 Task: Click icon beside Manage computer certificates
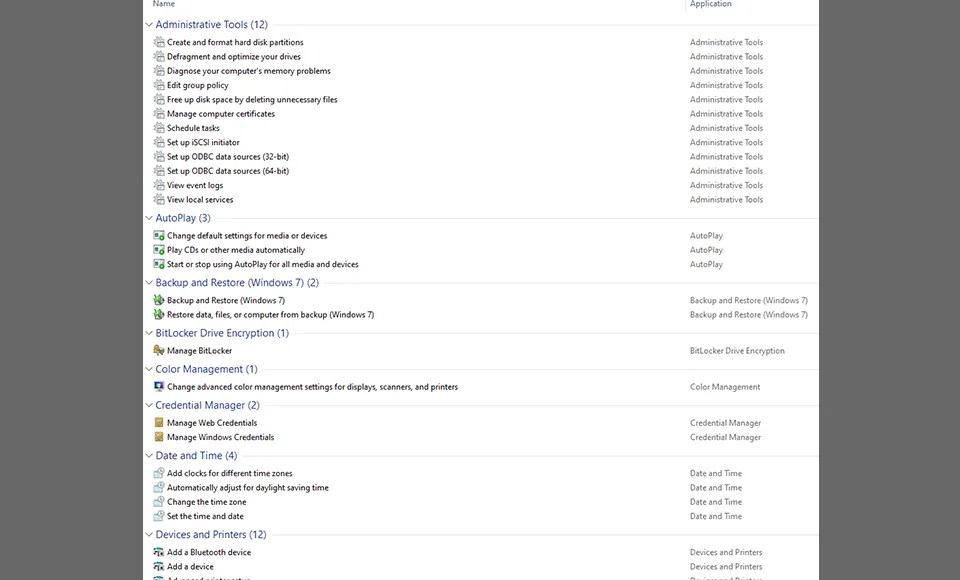click(x=159, y=114)
